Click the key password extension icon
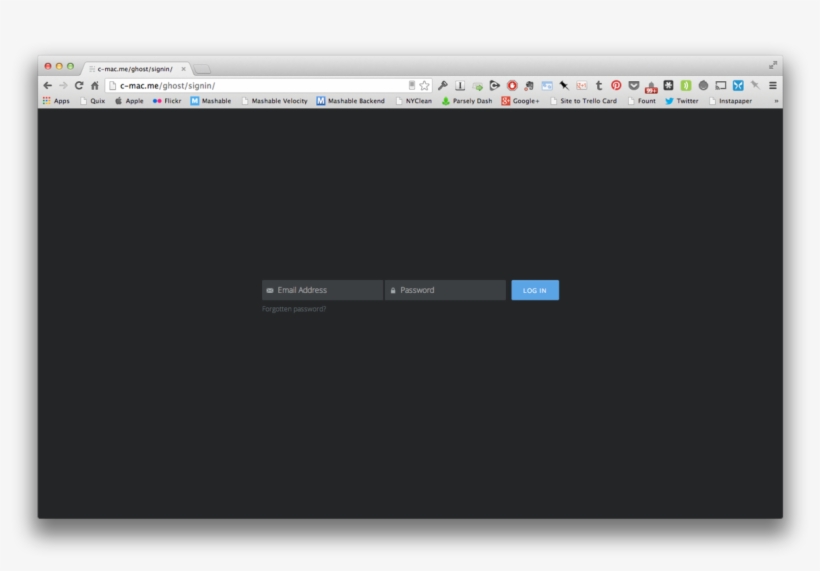 (x=443, y=86)
